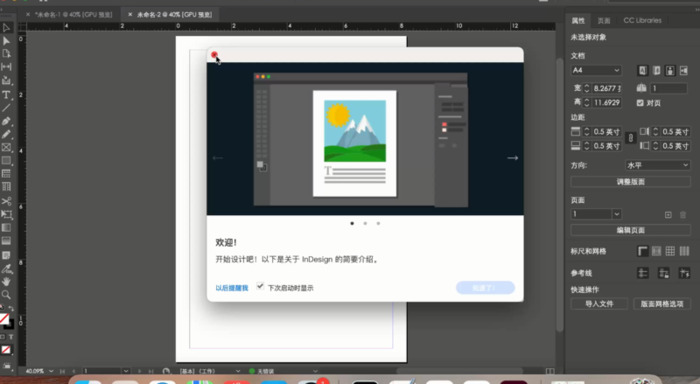This screenshot has width=700, height=384.
Task: Toggle show rulers icon in 标尺和网格
Action: 642,251
